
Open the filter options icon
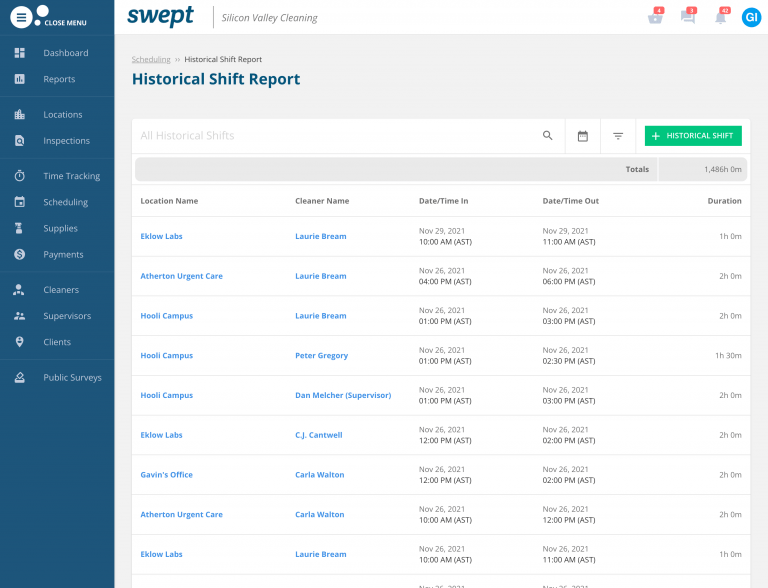(x=618, y=136)
